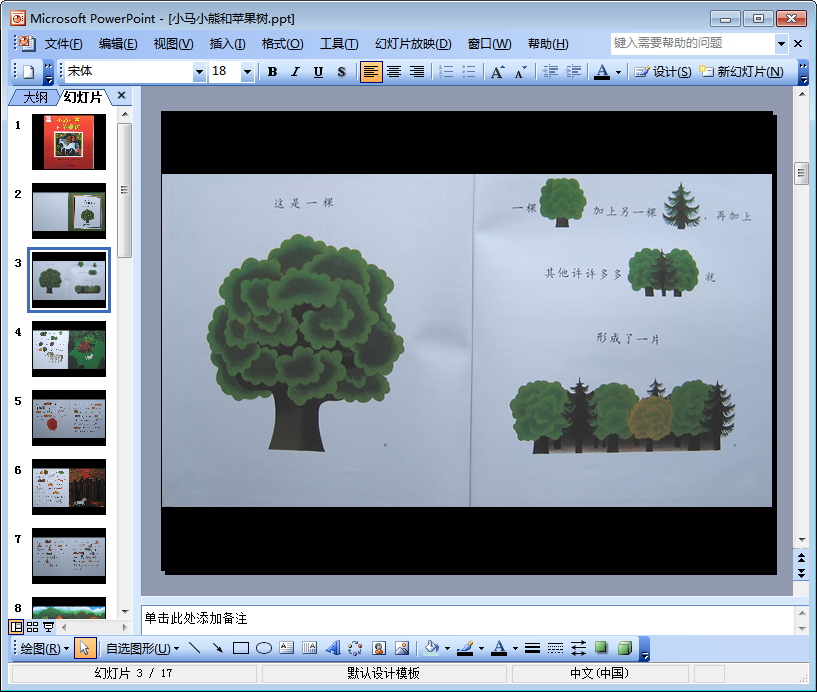
Task: Open the 幻灯片放映(D) menu
Action: [x=413, y=44]
